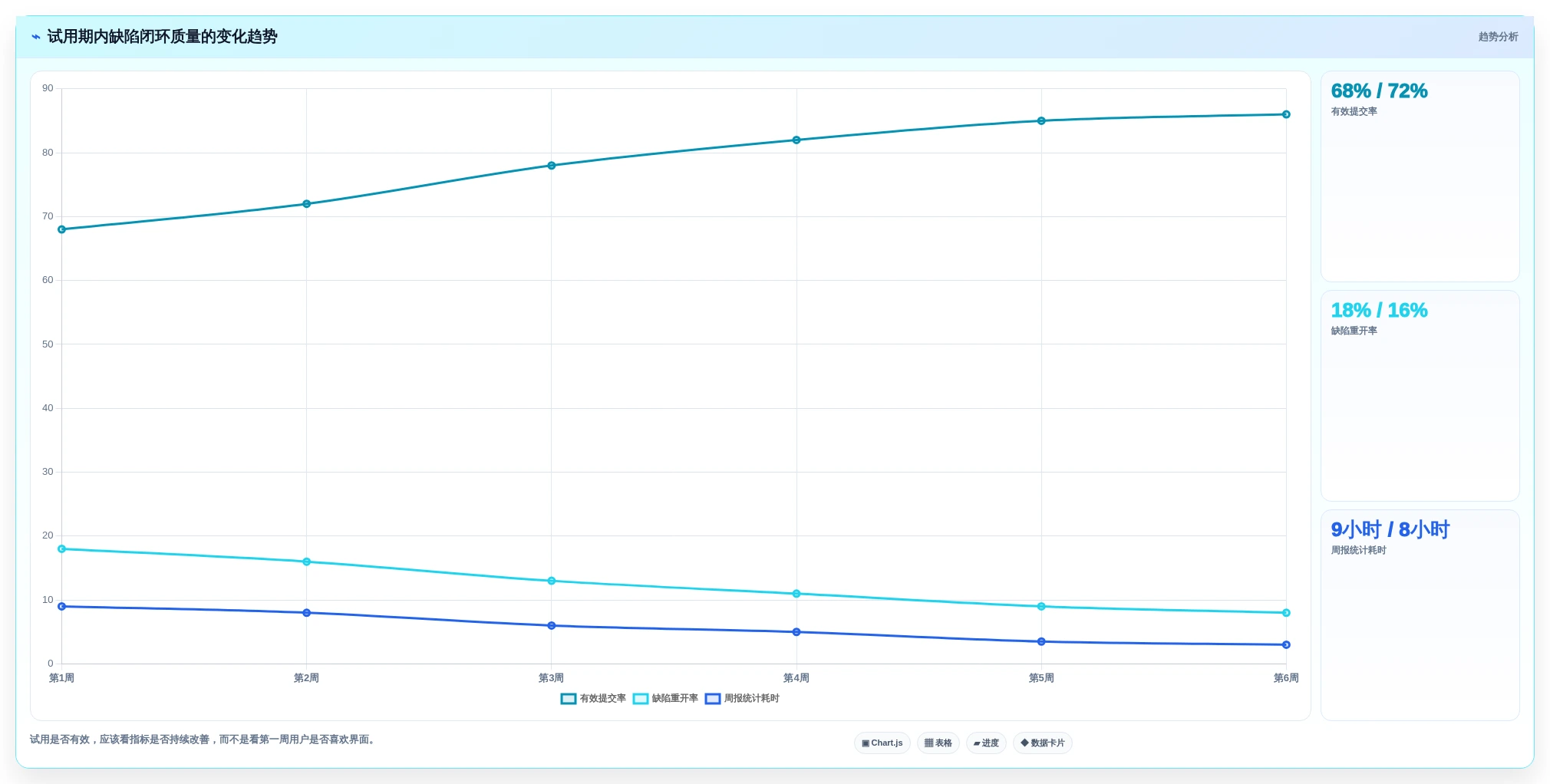Select 有效提交率 data point at 第6周
This screenshot has height=784, width=1550.
[x=1287, y=114]
